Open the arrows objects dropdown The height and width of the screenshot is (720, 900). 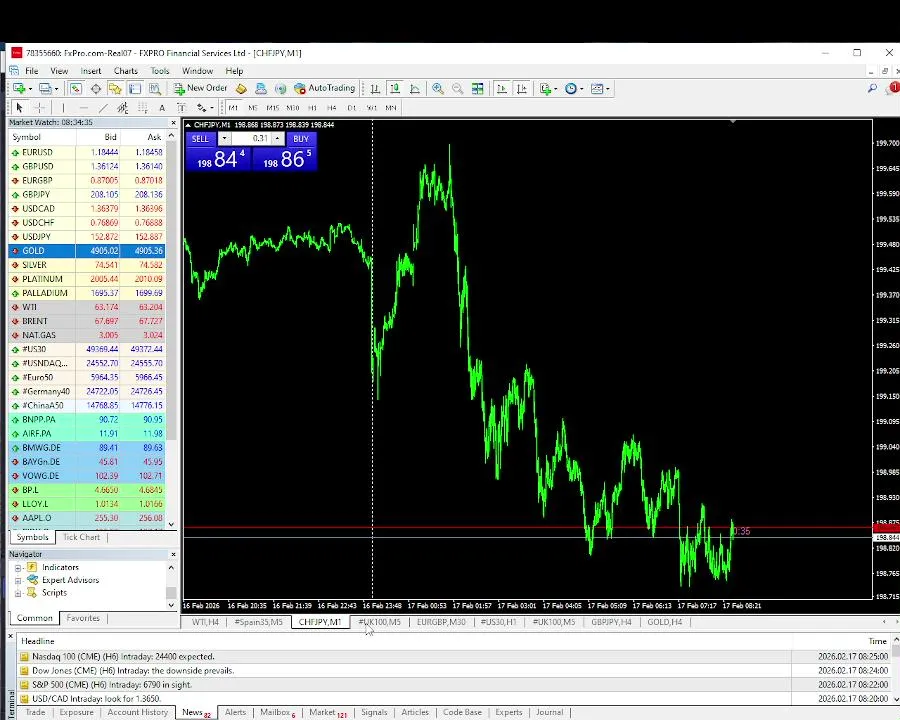pyautogui.click(x=204, y=108)
